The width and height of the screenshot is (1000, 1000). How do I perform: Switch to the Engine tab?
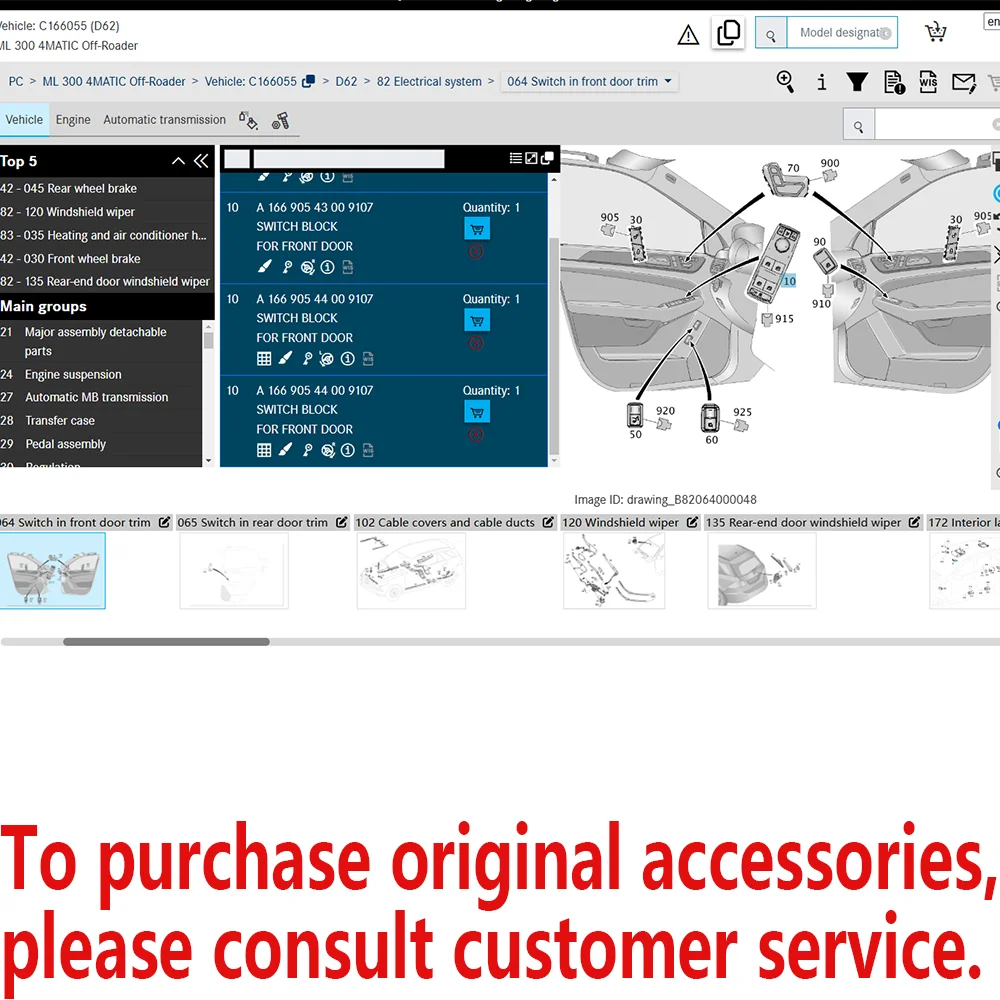73,119
